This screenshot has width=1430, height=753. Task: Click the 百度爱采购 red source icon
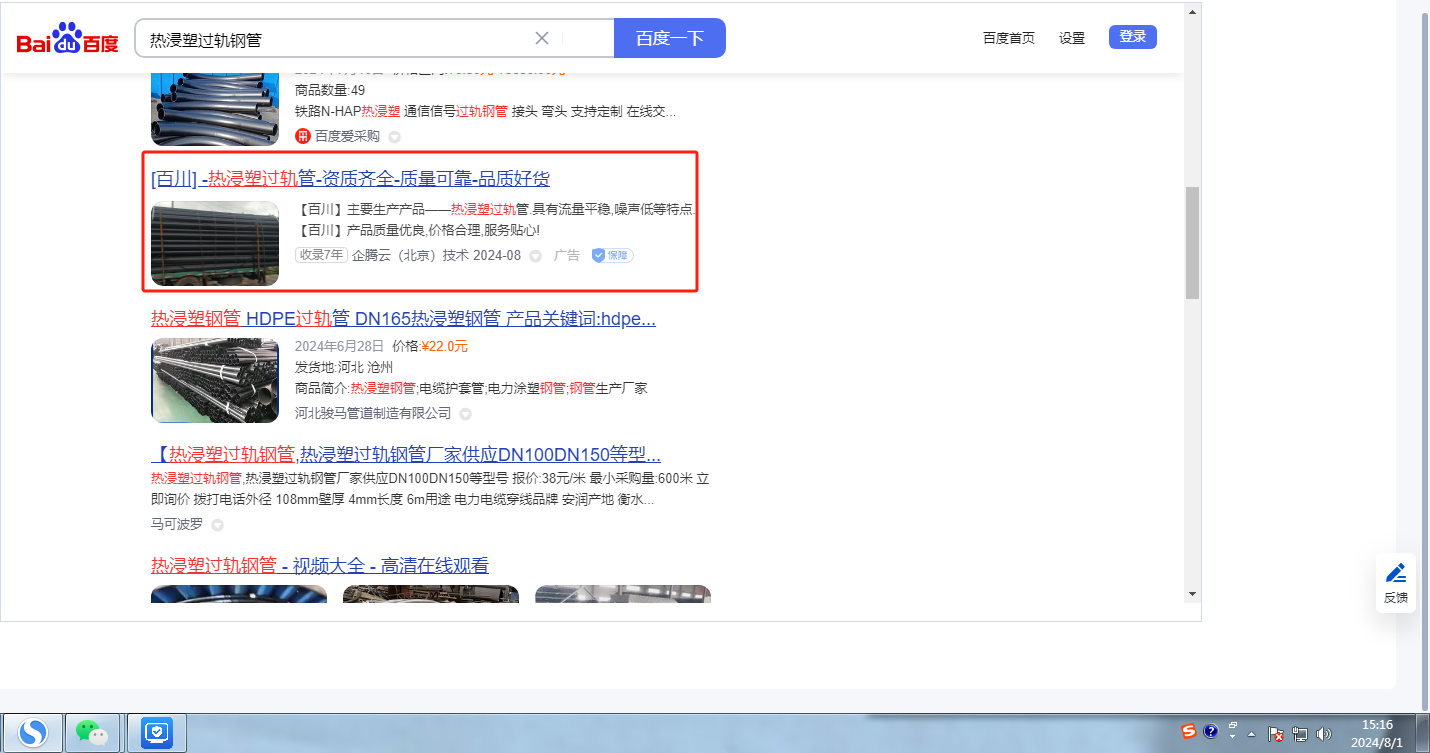pos(303,136)
